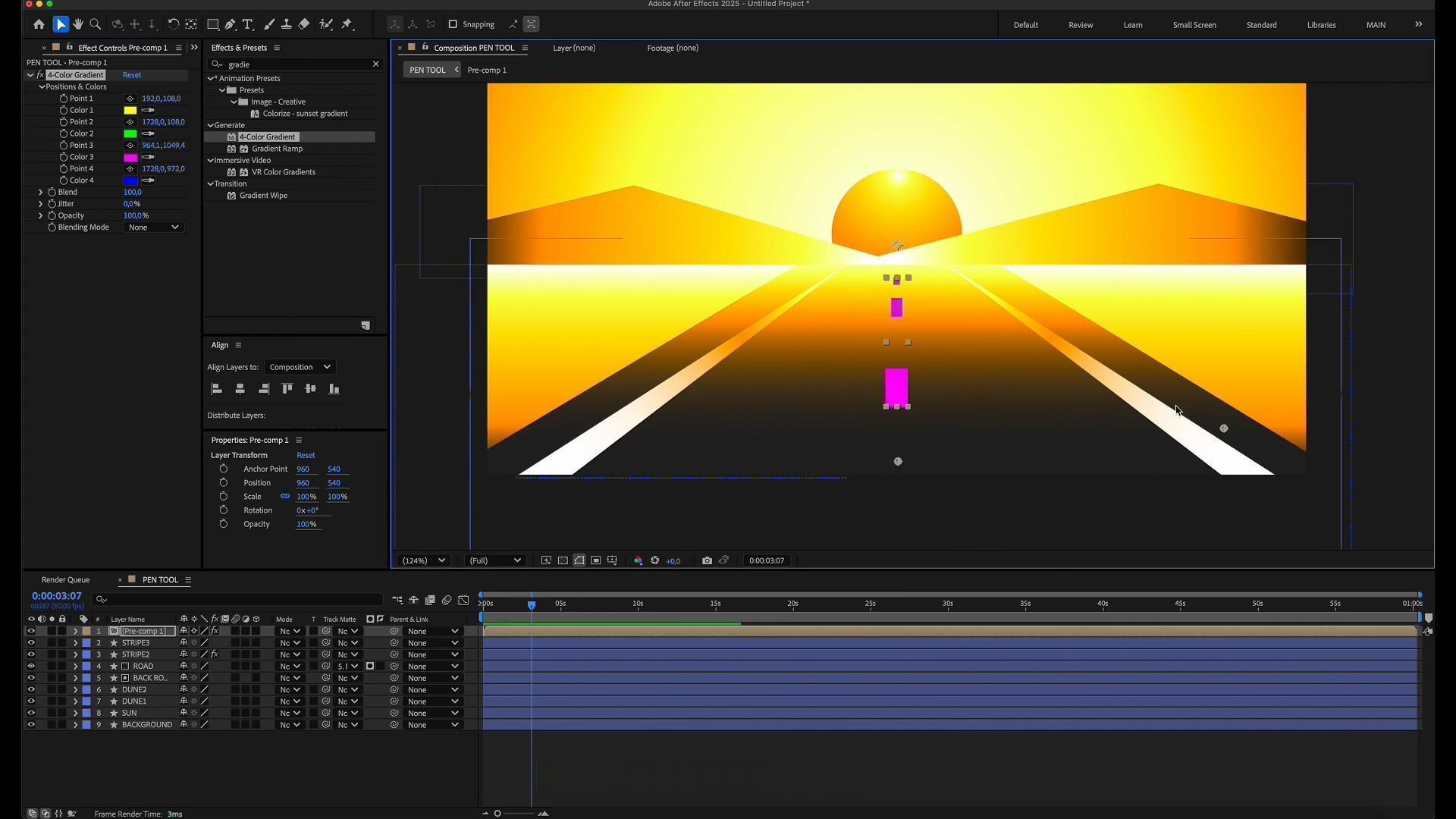Select the Pen tool in toolbar
1456x819 pixels.
point(231,24)
